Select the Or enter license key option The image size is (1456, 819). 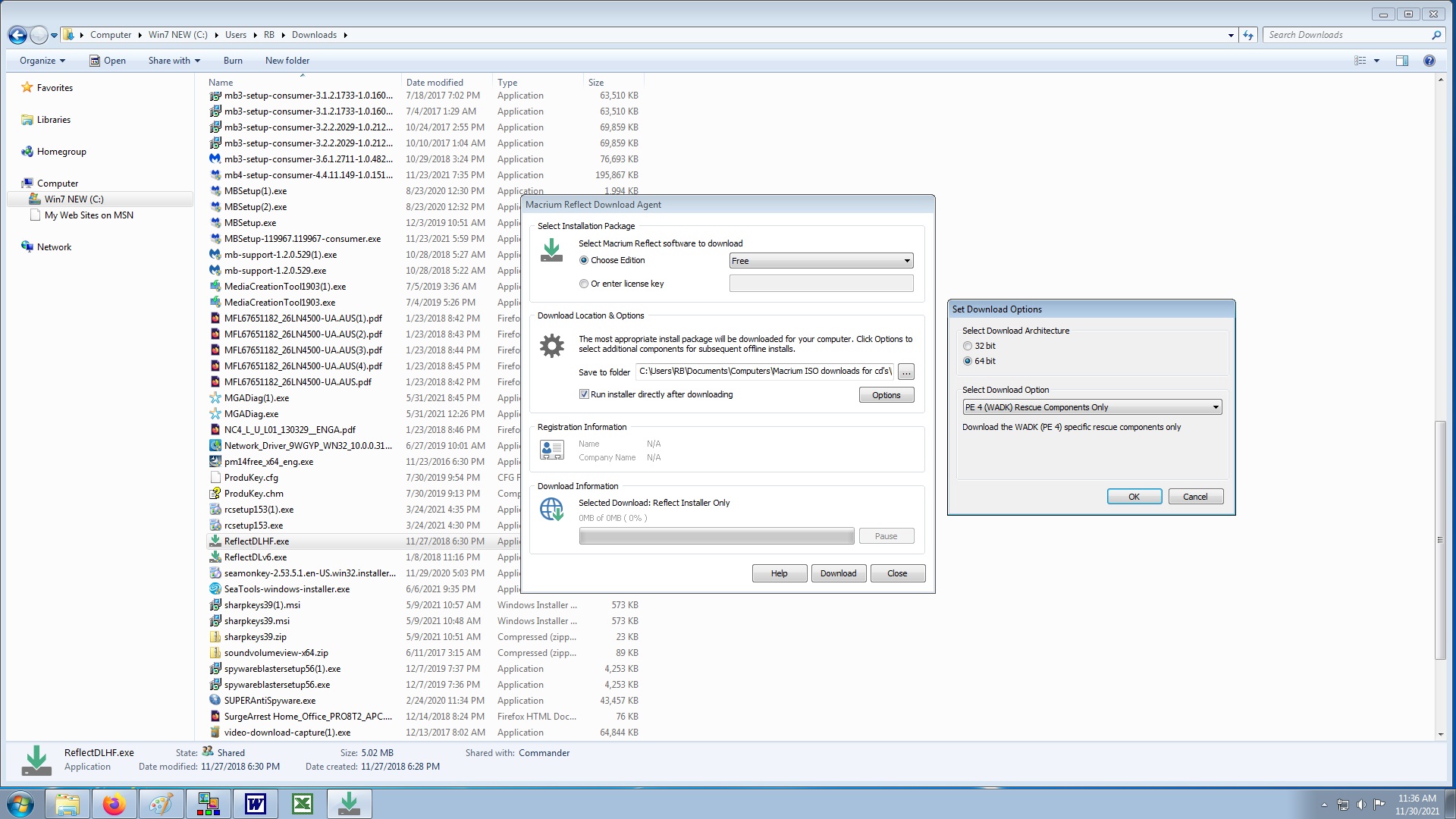pyautogui.click(x=584, y=284)
